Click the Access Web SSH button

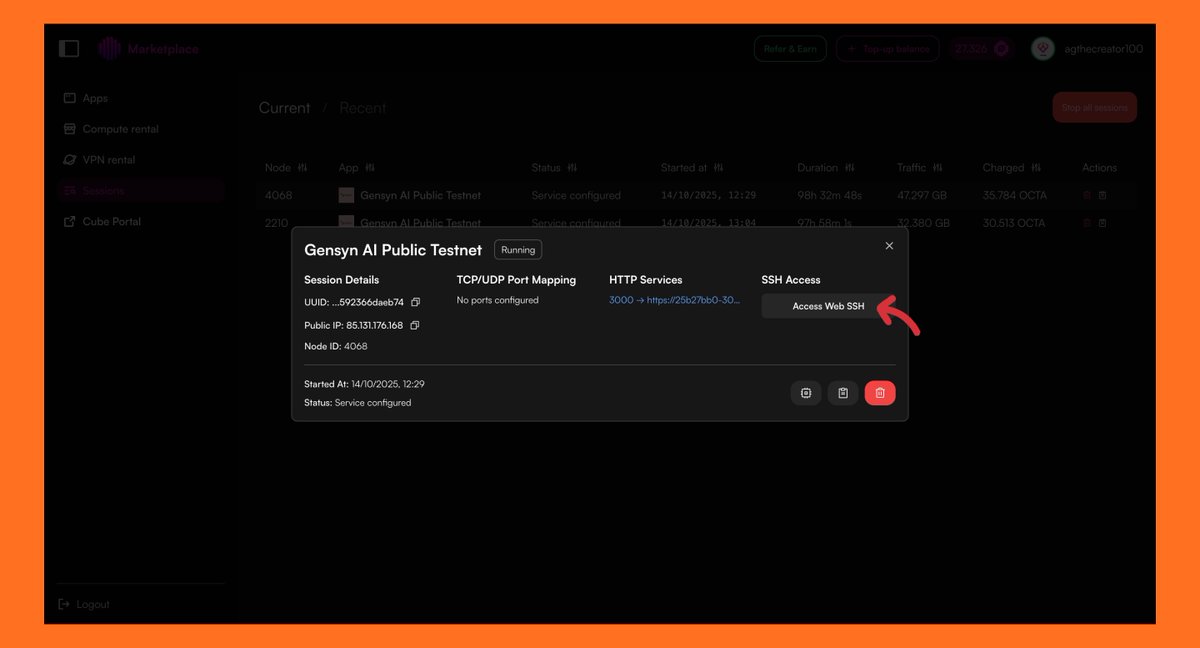pyautogui.click(x=828, y=306)
